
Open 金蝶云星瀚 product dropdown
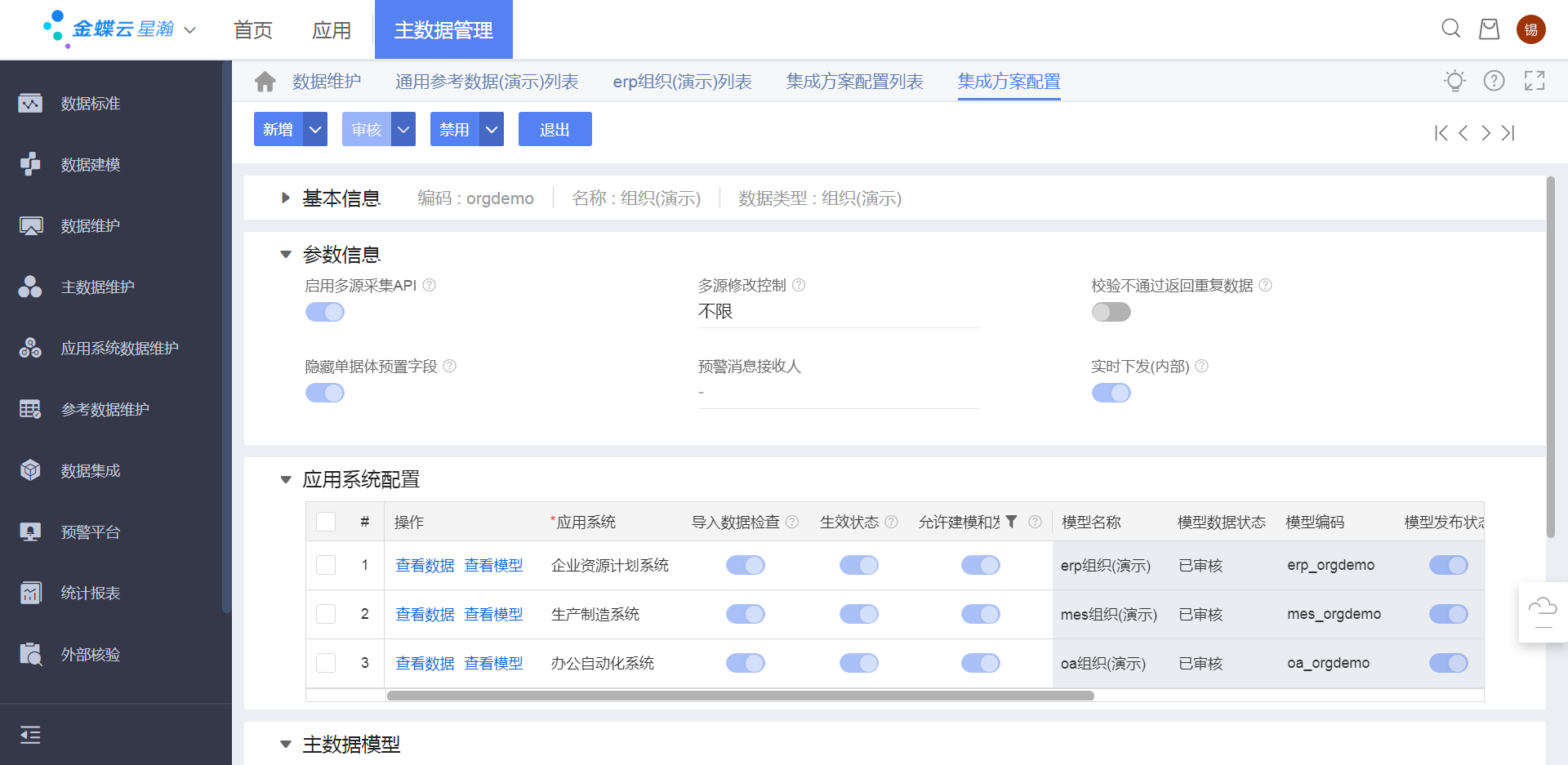click(190, 30)
